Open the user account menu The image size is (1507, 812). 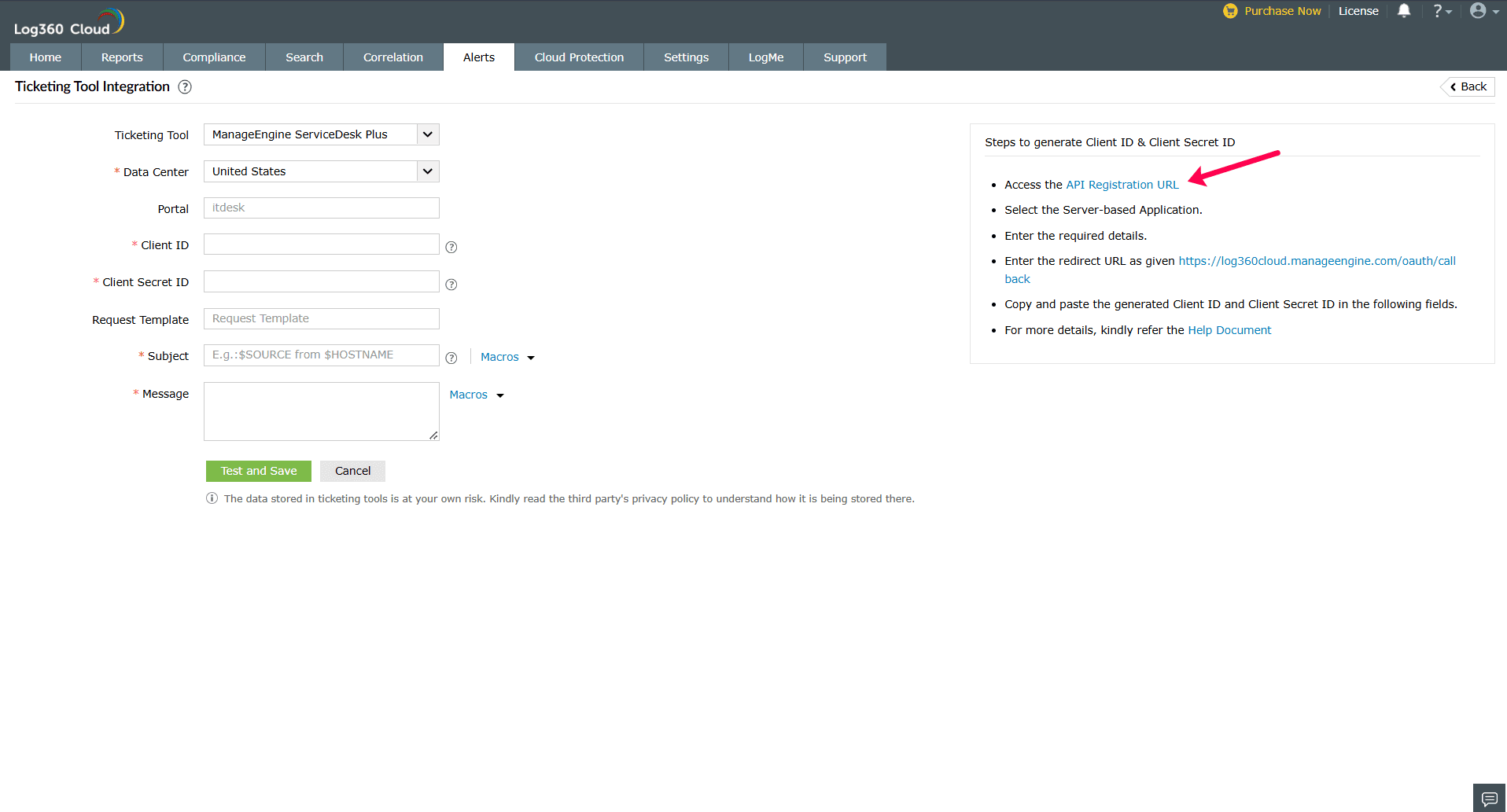(x=1484, y=11)
